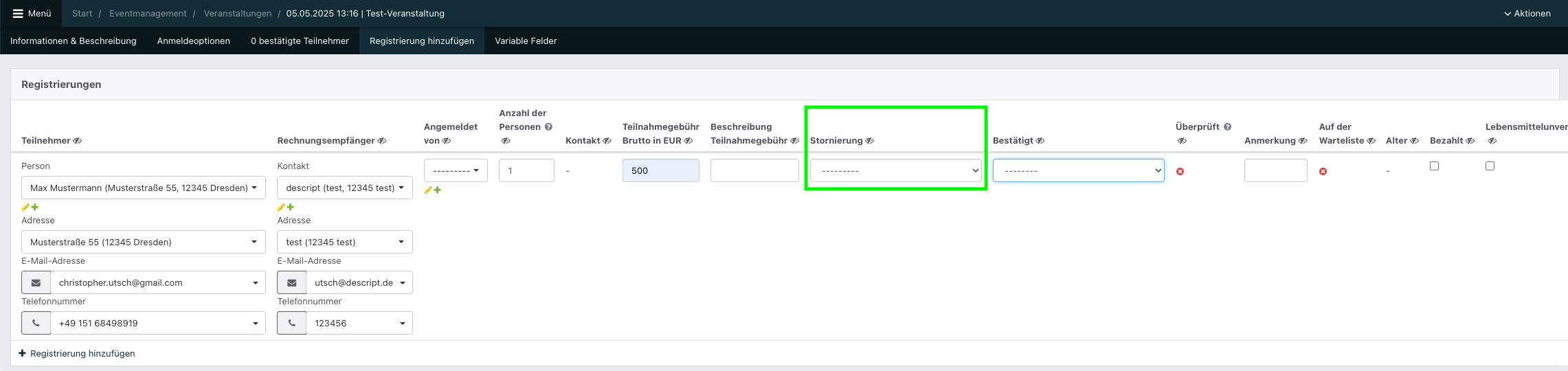Click the pencil edit icon under Person
Image resolution: width=1568 pixels, height=371 pixels.
point(25,207)
